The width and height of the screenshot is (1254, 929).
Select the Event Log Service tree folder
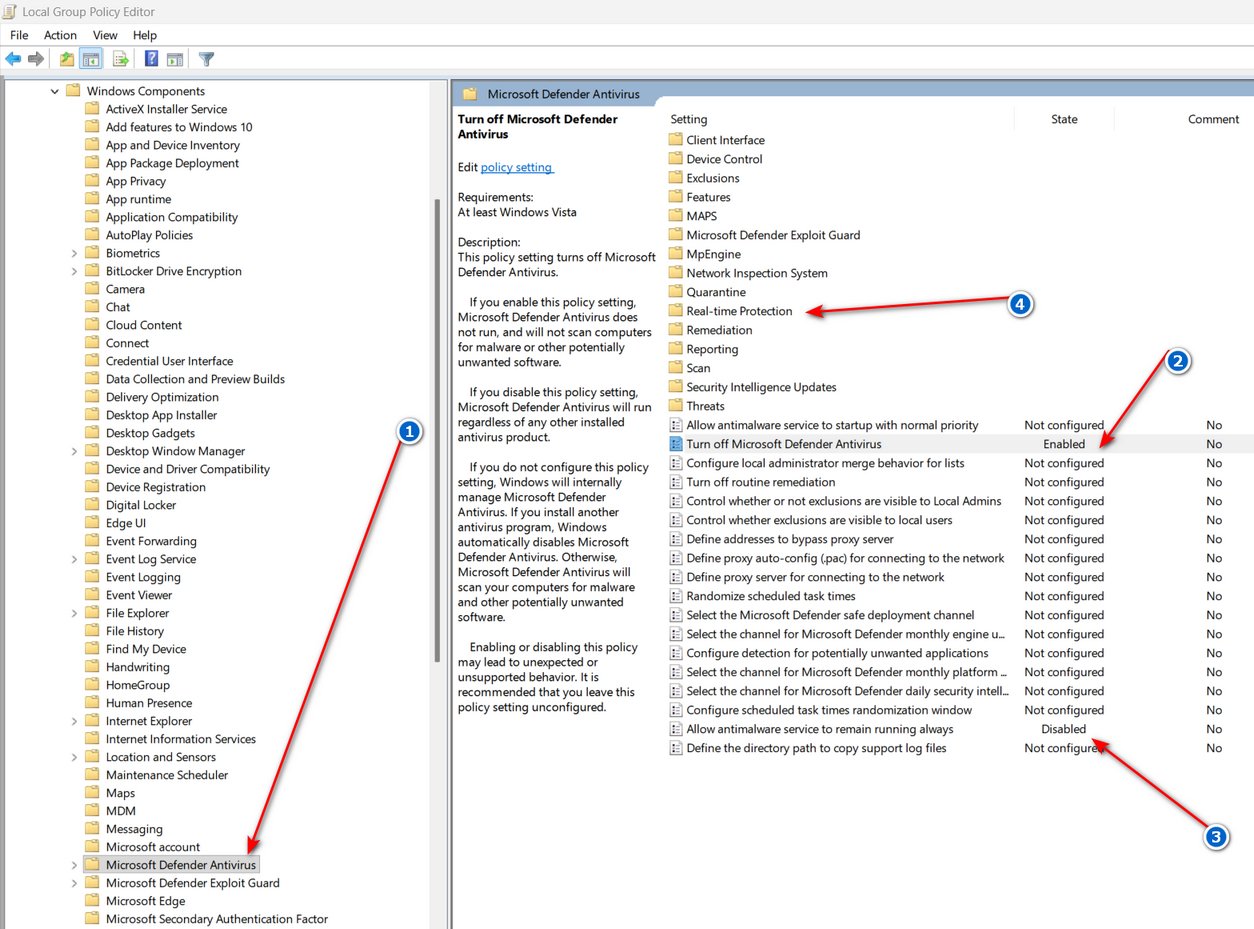151,559
